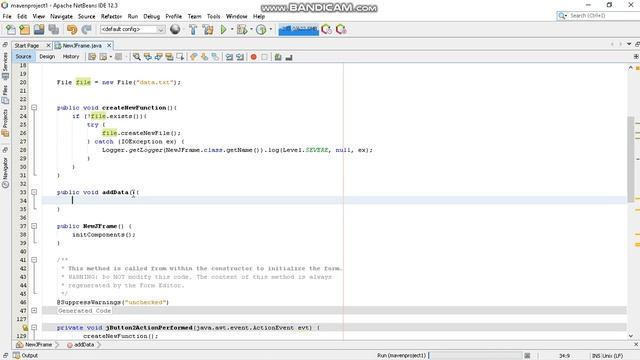
Task: Click the Clean and Build icon
Action: pos(208,29)
